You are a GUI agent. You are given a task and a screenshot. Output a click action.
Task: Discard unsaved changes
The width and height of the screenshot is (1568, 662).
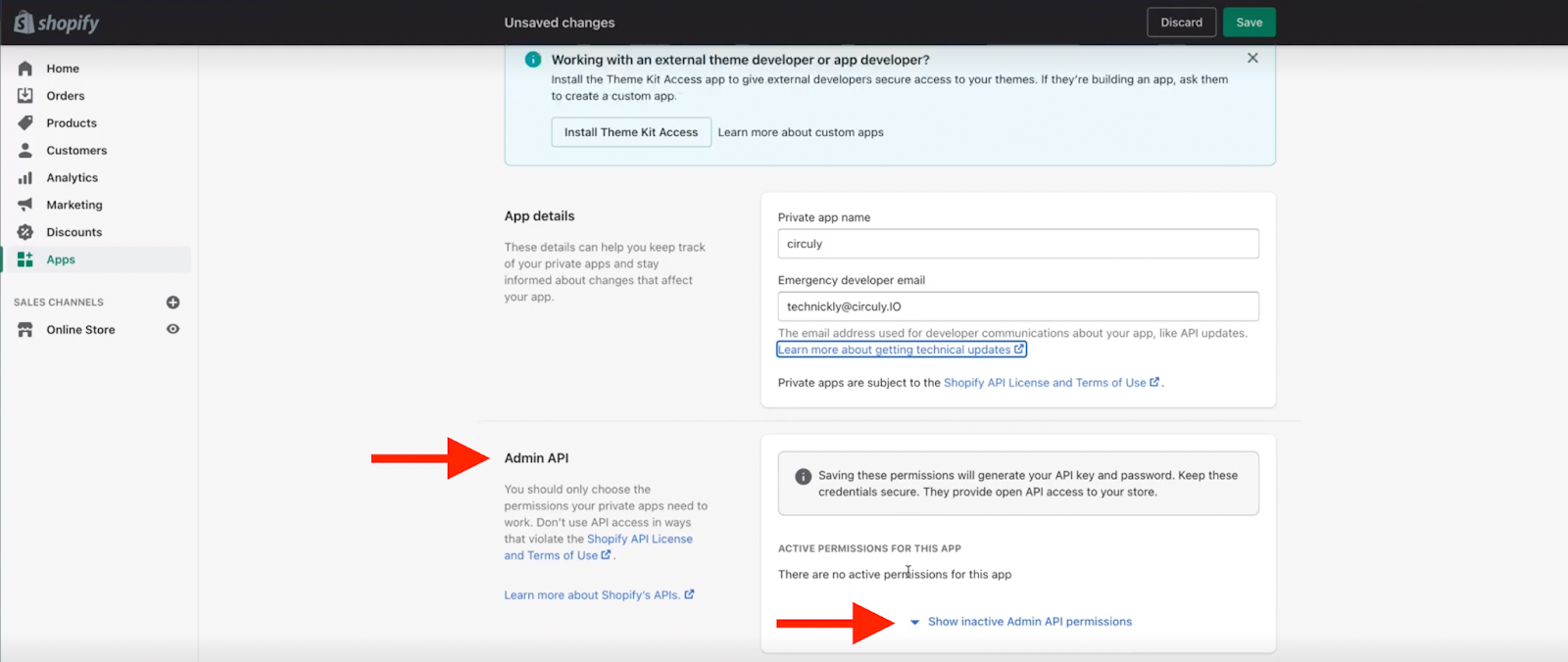tap(1182, 23)
